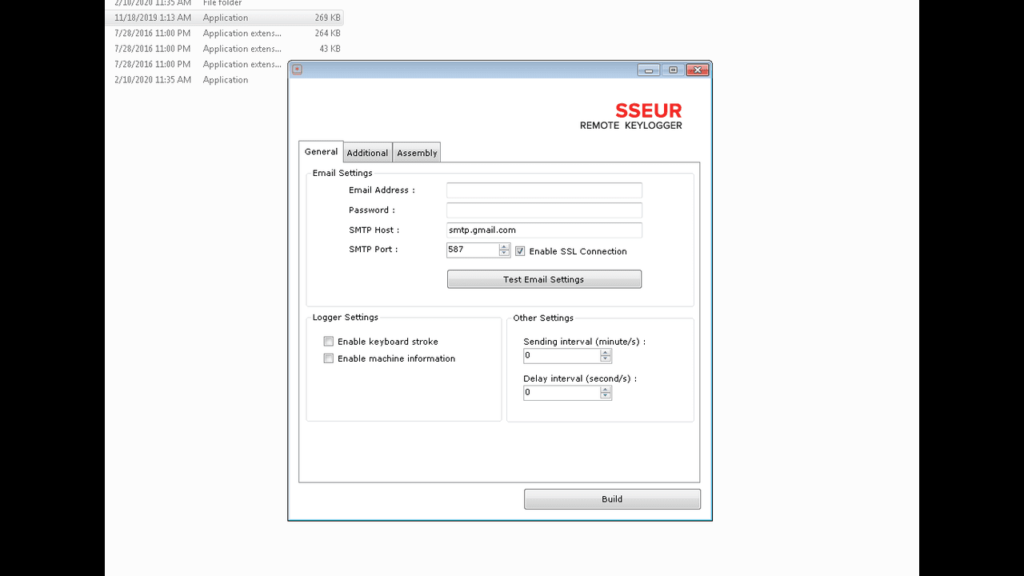Select the 269 KB Application file row
This screenshot has height=576, width=1024.
[x=225, y=18]
